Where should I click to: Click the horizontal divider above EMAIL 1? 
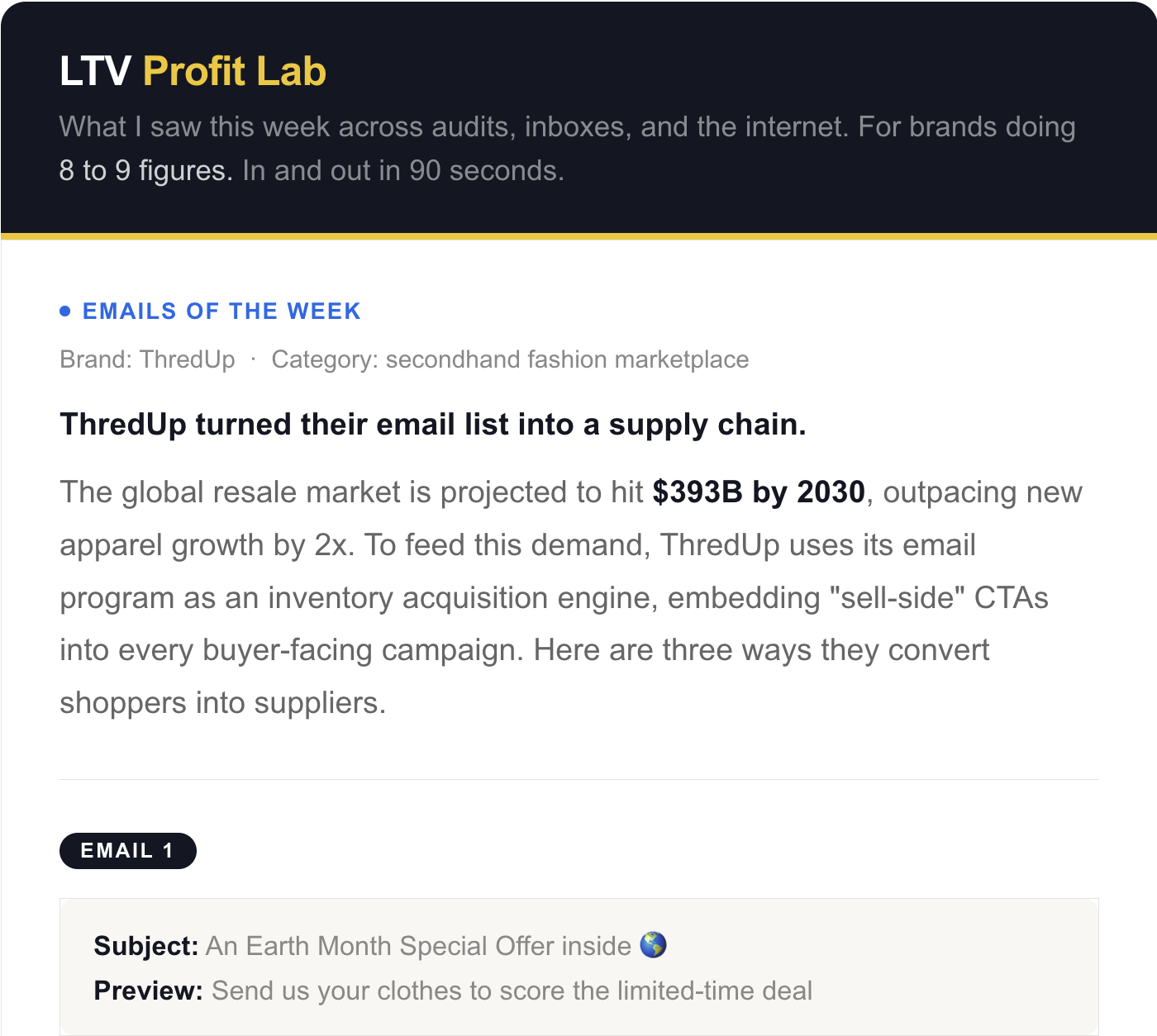coord(578,779)
